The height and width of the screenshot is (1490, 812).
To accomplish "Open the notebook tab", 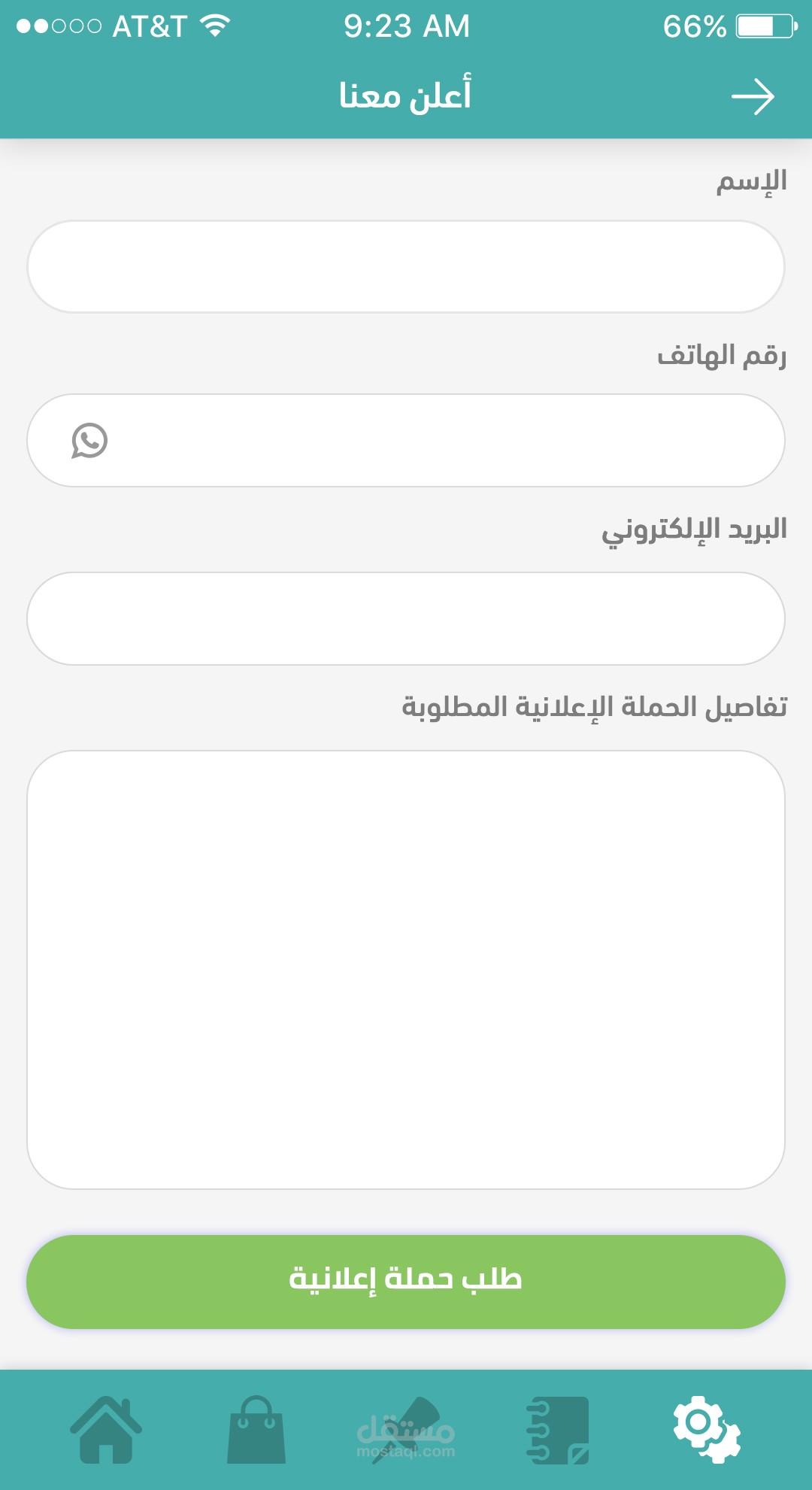I will 559,1429.
